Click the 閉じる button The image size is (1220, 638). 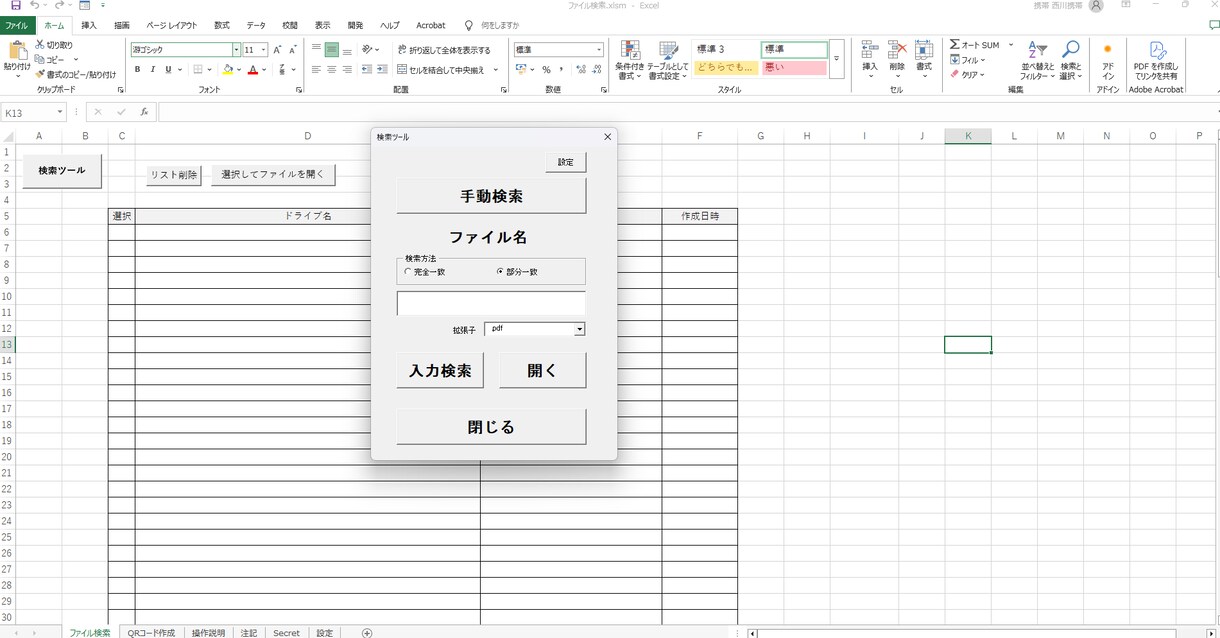pyautogui.click(x=491, y=427)
